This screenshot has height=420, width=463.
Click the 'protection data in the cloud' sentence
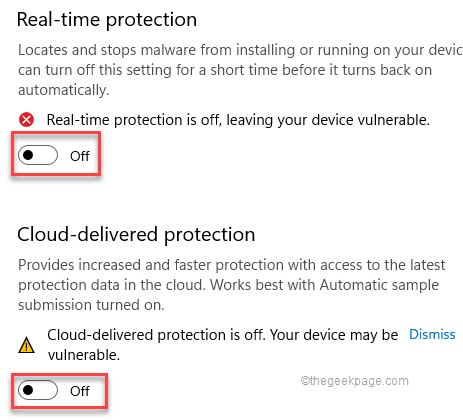point(111,285)
